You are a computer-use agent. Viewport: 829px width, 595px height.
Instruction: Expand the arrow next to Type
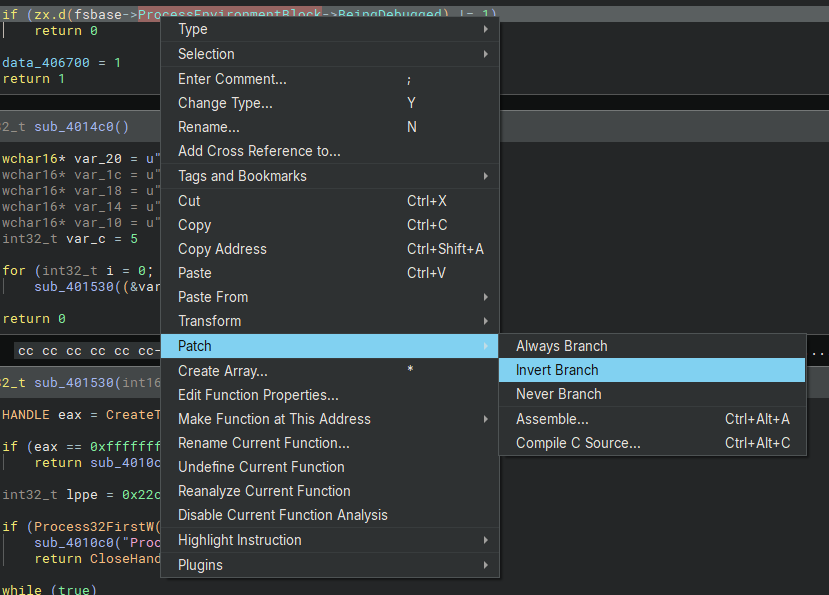click(x=485, y=29)
